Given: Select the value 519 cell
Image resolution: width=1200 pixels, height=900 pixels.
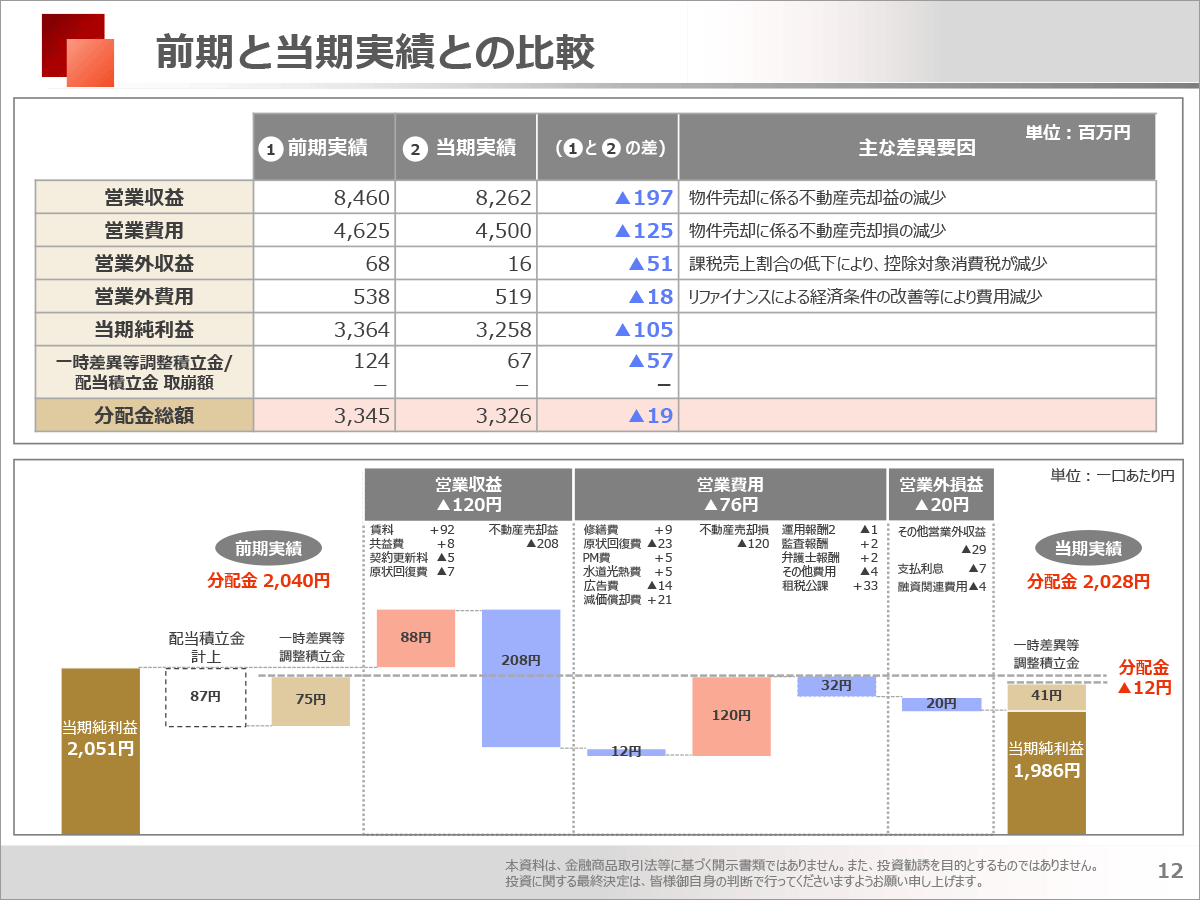Looking at the screenshot, I should [466, 296].
